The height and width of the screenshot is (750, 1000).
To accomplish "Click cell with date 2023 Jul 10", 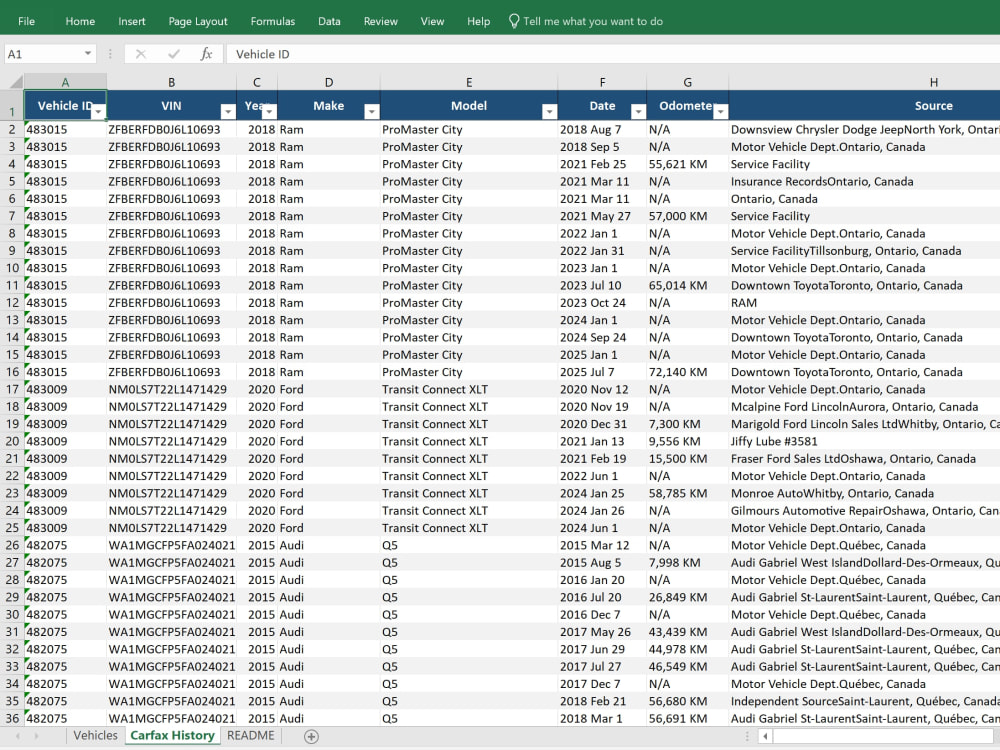I will [602, 285].
